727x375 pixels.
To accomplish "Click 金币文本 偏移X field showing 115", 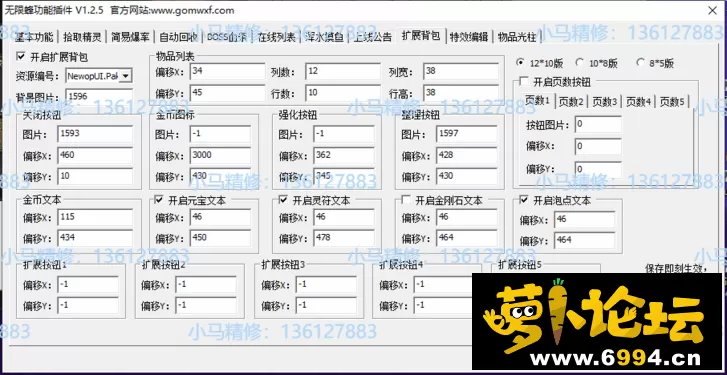I will pos(95,217).
